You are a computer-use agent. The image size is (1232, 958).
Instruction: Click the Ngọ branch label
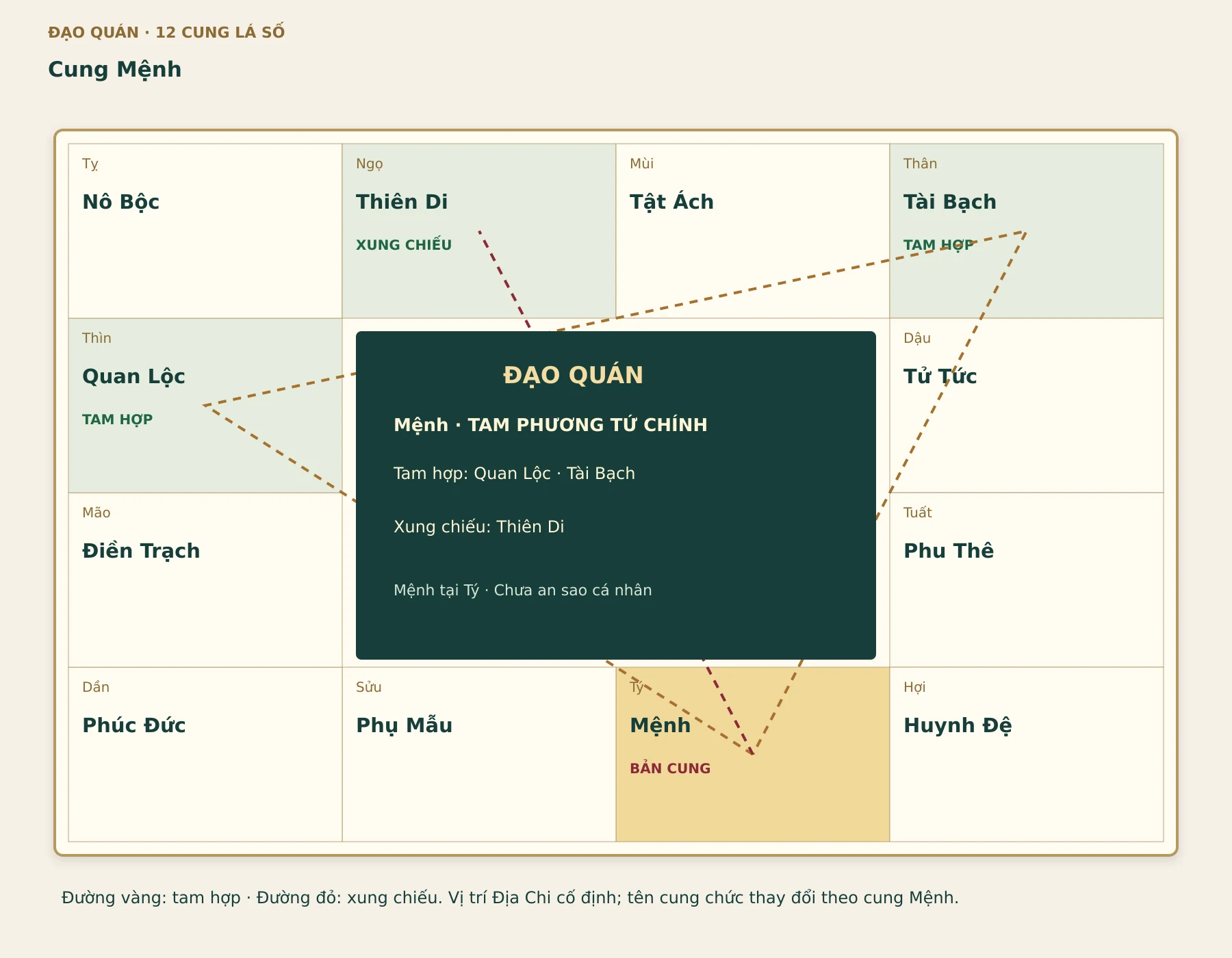tap(370, 164)
